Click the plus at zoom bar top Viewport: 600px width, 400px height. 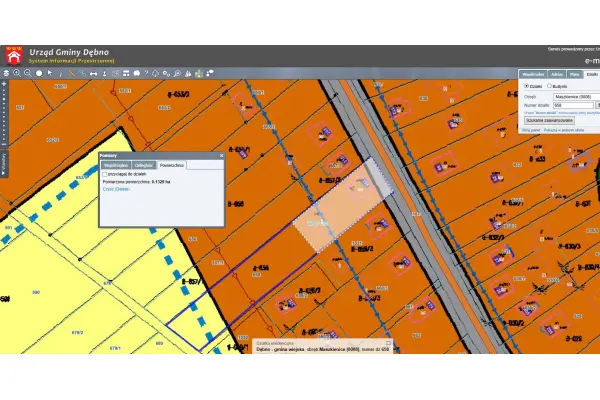coord(4,83)
